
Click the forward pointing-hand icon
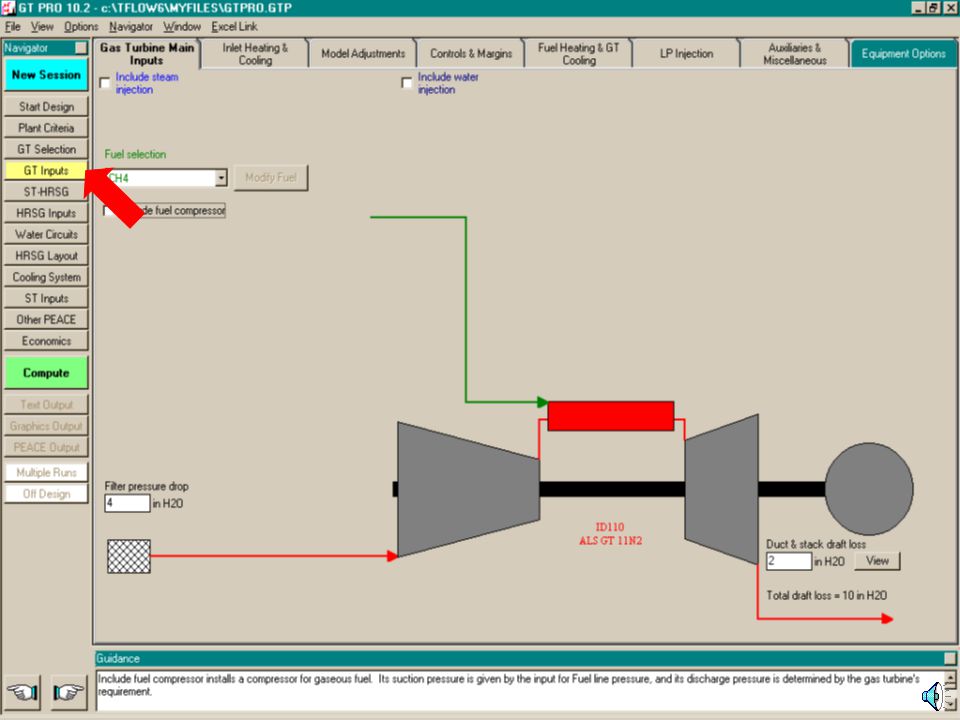69,692
